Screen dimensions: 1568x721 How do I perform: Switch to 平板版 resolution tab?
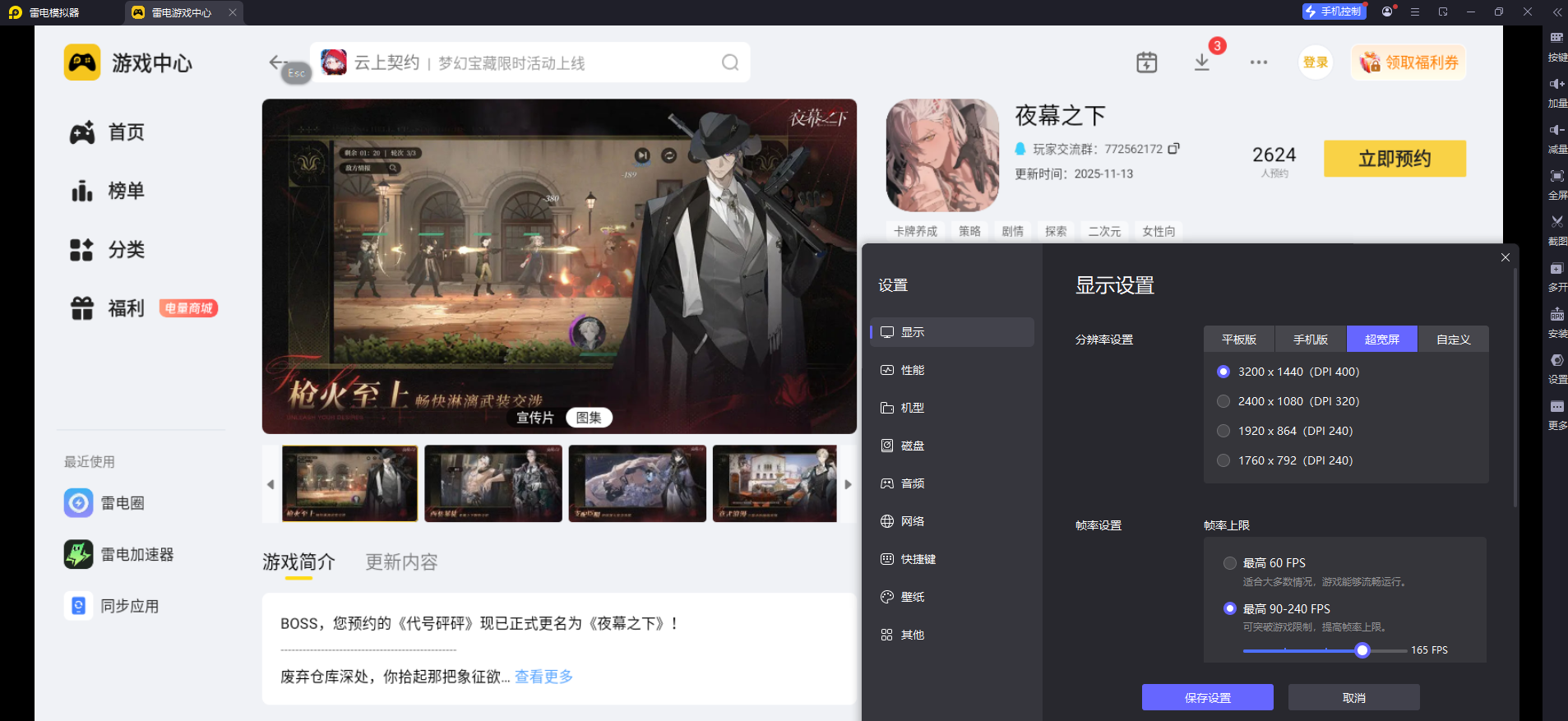[x=1239, y=340]
